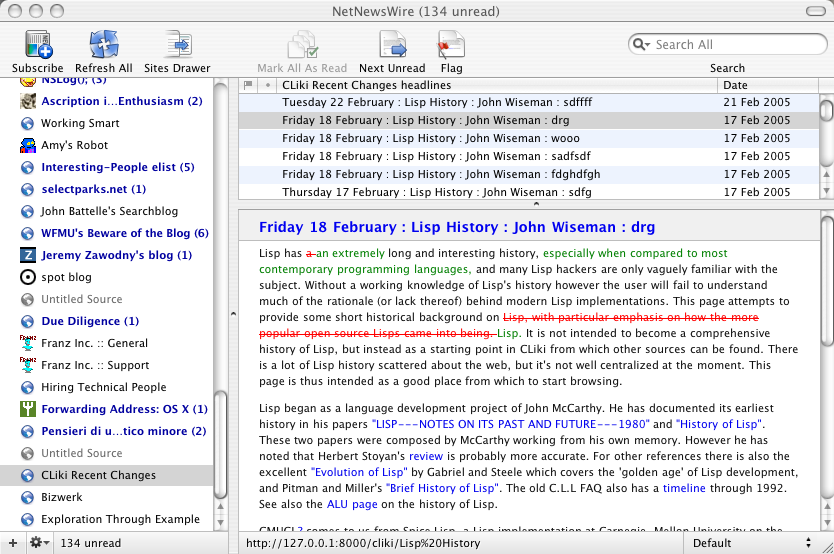The height and width of the screenshot is (554, 834).
Task: Select Ascription is an Anathema feed icon
Action: (x=28, y=101)
